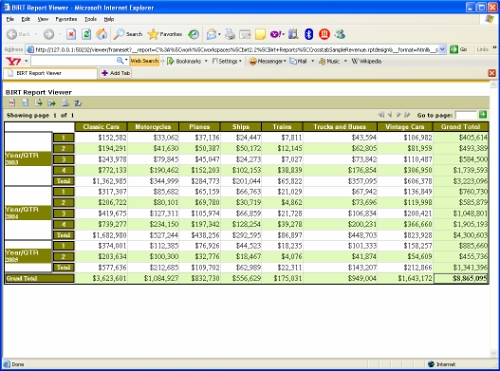Click the yellow note icon in browser toolbar
This screenshot has width=500, height=371.
tap(260, 34)
